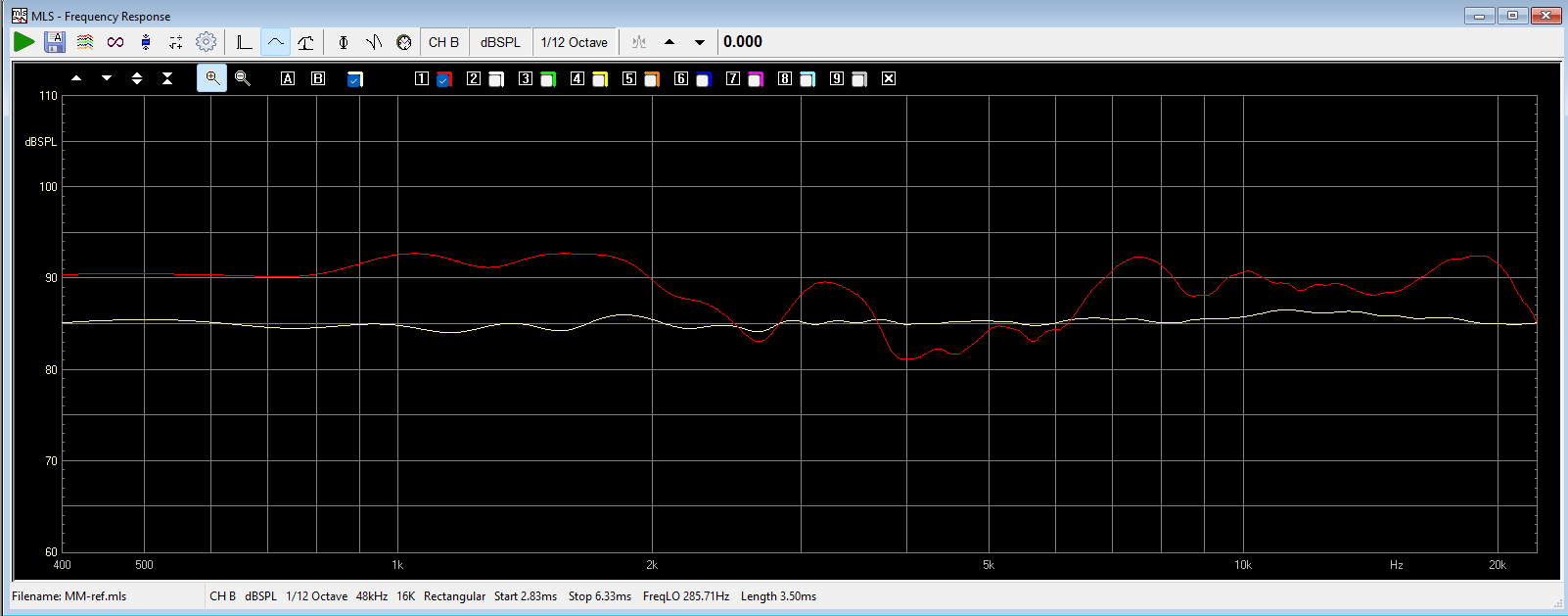Click Rectangular window label in status bar
Image resolution: width=1568 pixels, height=616 pixels.
pos(454,596)
